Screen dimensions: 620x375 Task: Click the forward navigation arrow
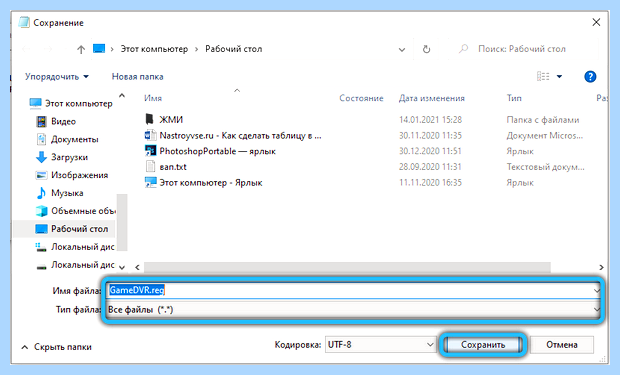(48, 49)
